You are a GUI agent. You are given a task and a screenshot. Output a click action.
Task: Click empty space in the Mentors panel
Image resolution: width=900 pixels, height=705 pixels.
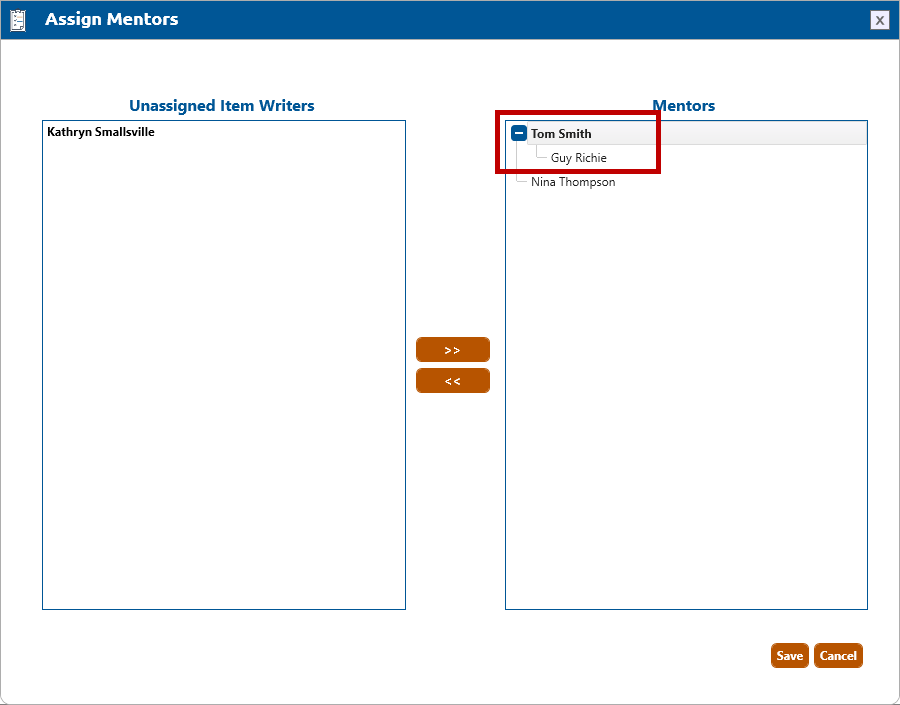point(686,400)
